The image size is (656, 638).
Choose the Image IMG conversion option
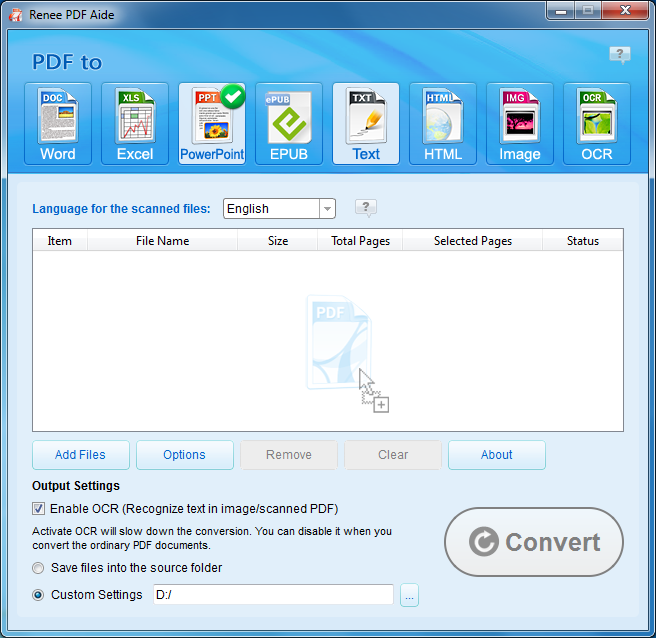tap(520, 123)
